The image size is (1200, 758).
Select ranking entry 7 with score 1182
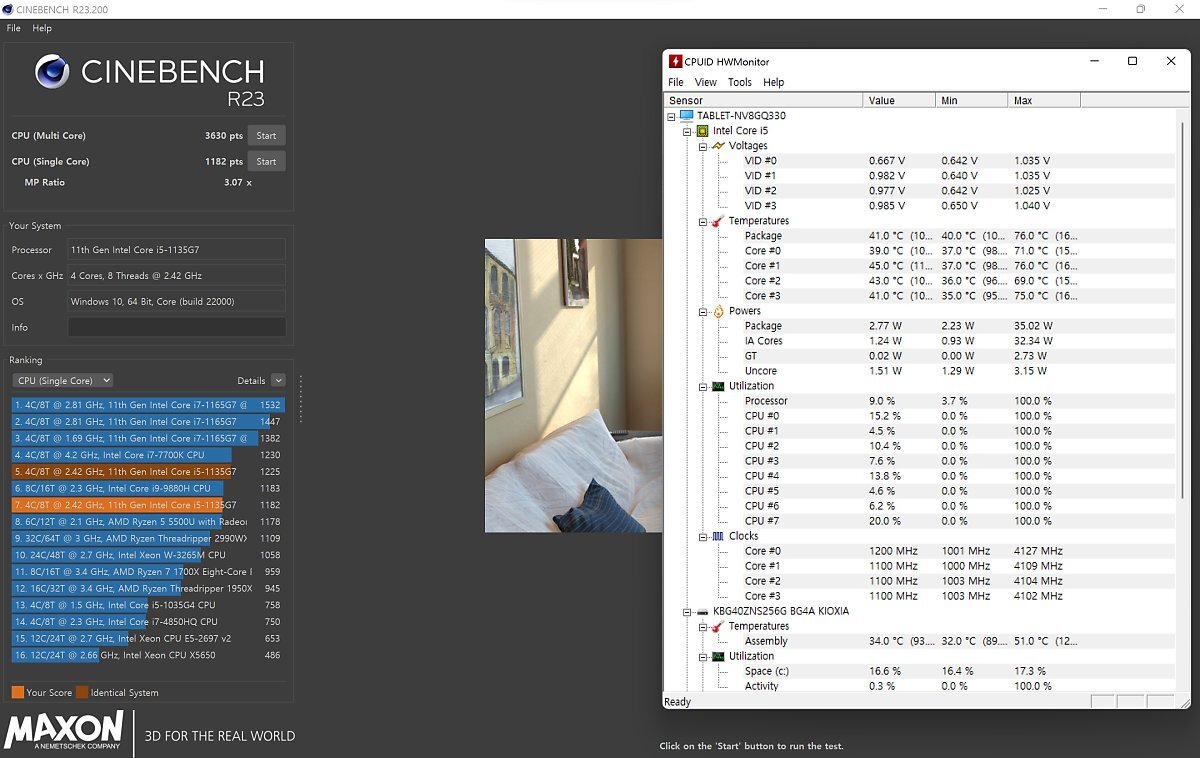tap(149, 505)
